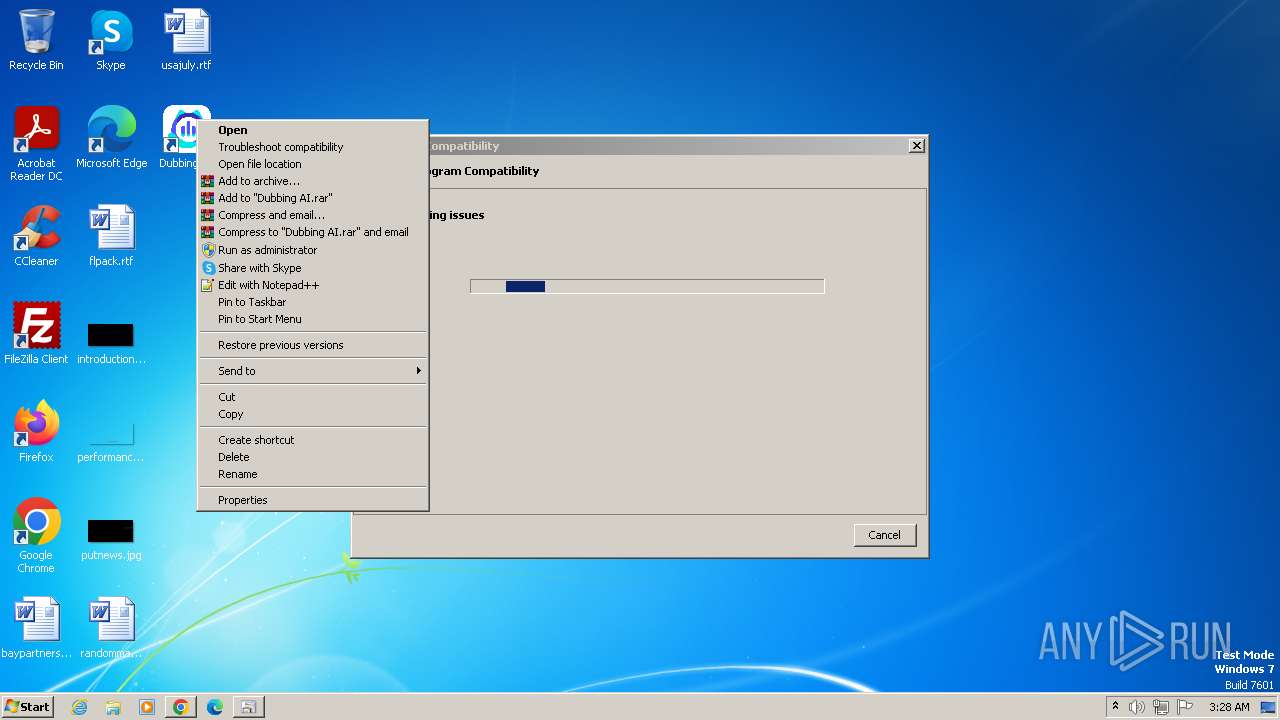Choose Restore previous versions
1280x720 pixels.
point(313,345)
